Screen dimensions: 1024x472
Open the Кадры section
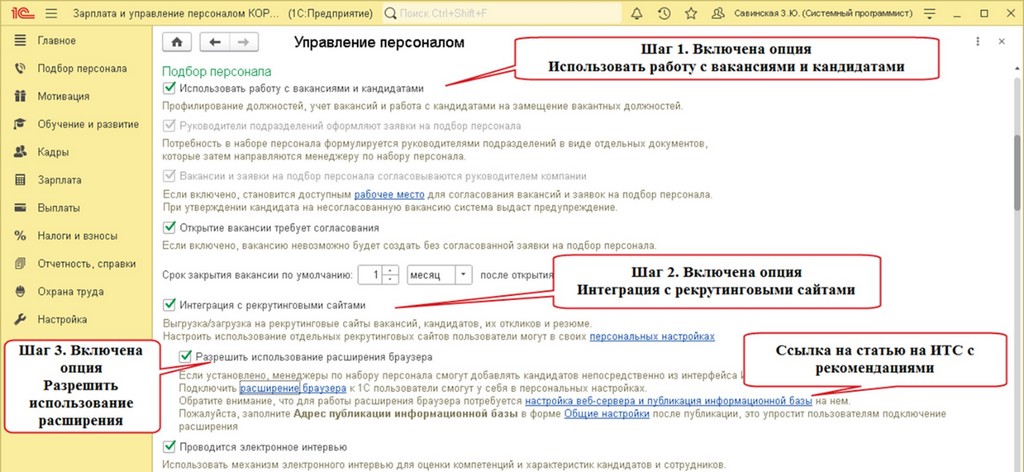coord(53,152)
